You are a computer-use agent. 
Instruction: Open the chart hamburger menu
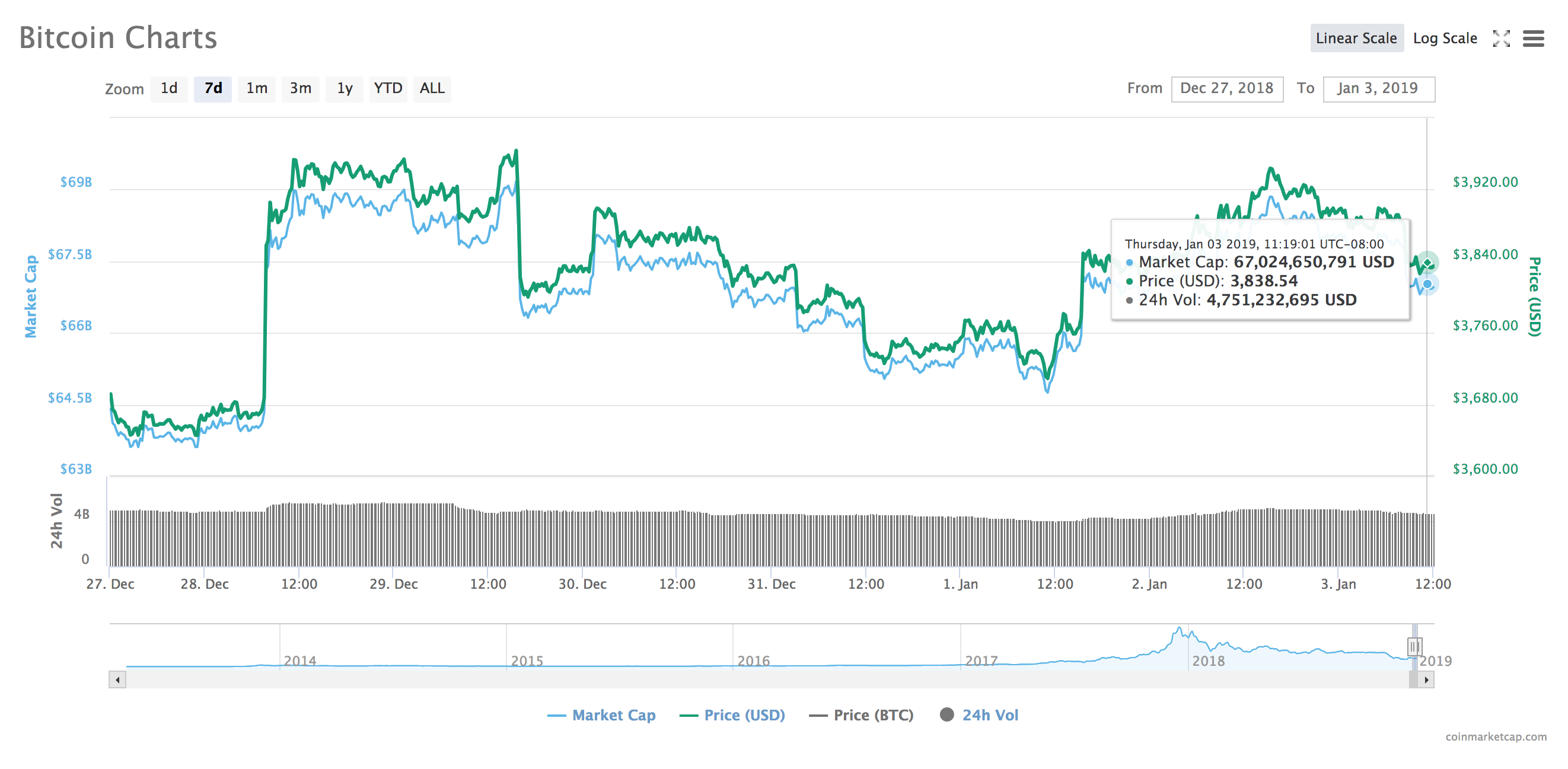(x=1533, y=39)
